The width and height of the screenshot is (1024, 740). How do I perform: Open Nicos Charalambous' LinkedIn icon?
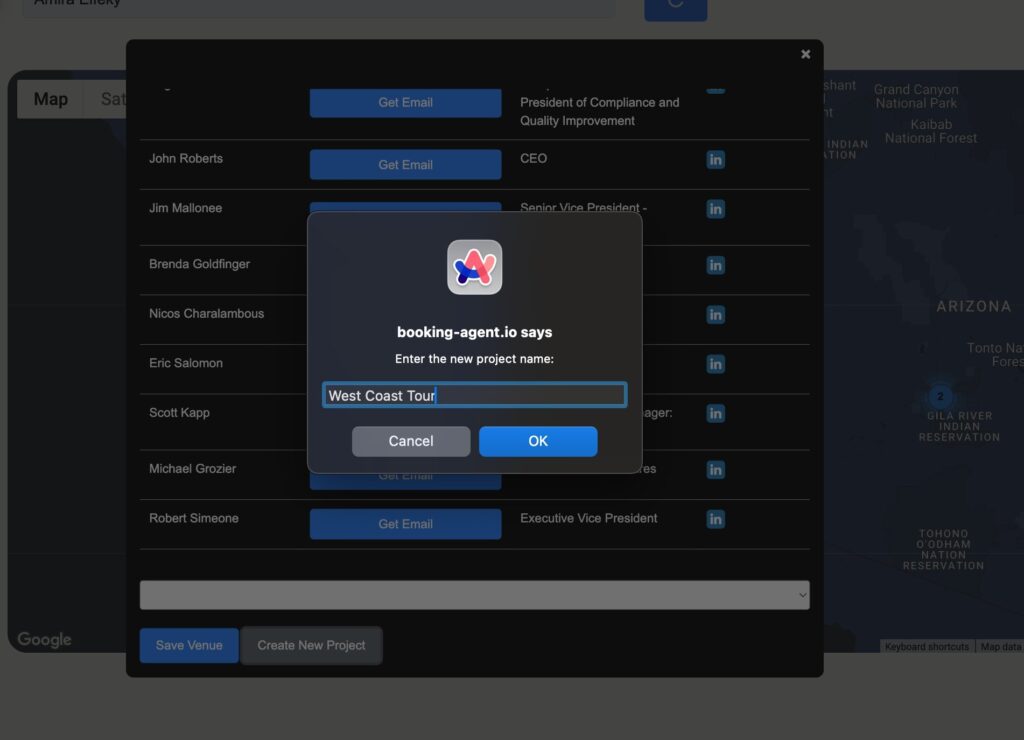(x=715, y=314)
